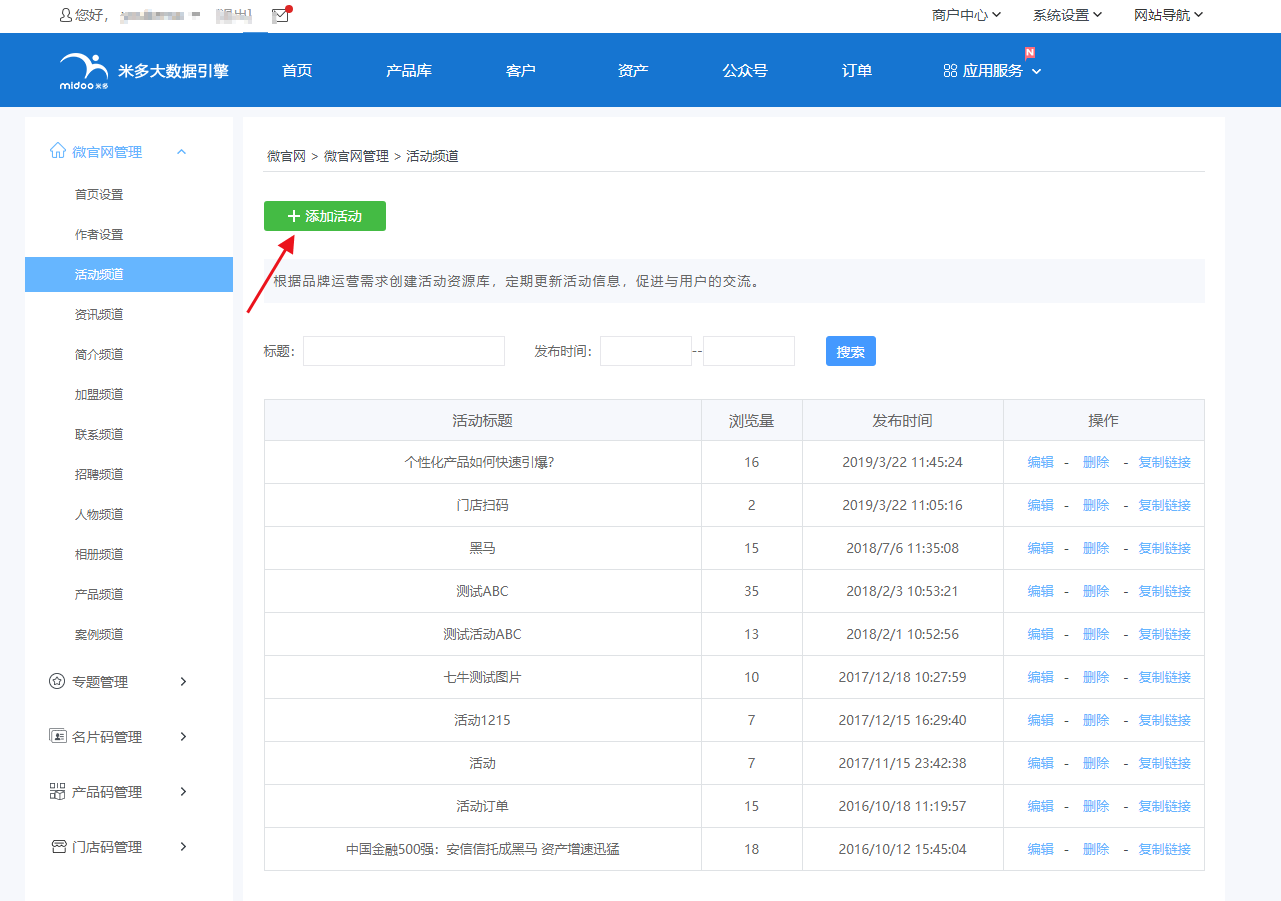The height and width of the screenshot is (901, 1281).
Task: Click the 微官网 breadcrumb link
Action: [286, 156]
